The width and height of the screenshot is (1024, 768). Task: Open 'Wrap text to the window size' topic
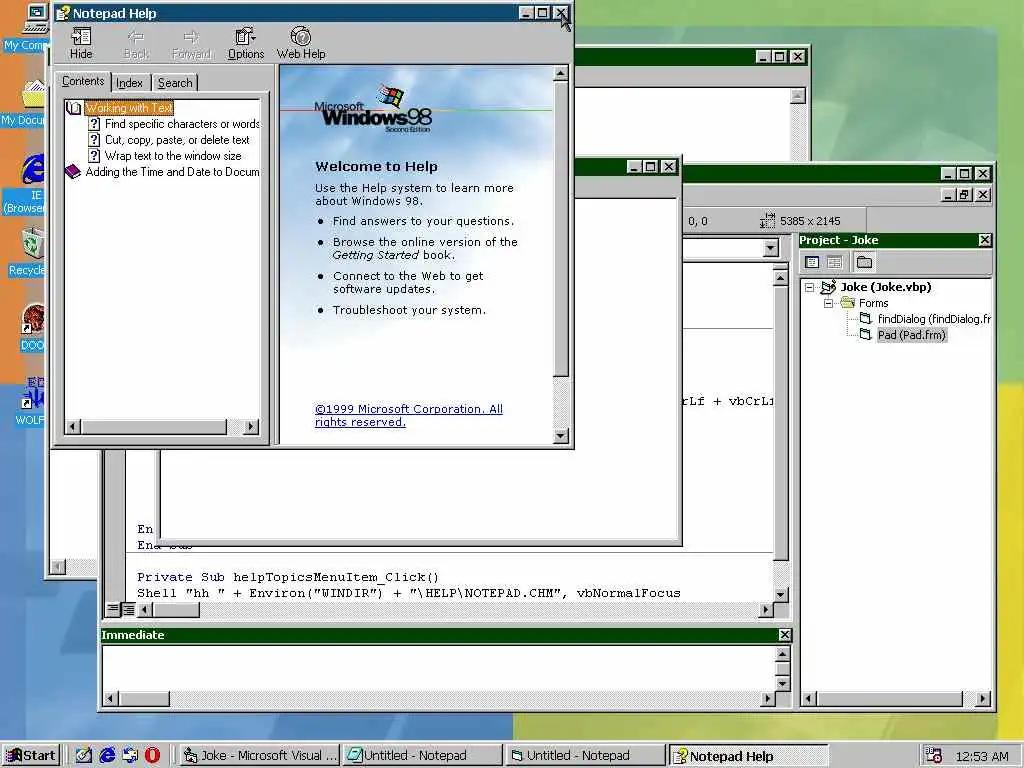pos(173,155)
